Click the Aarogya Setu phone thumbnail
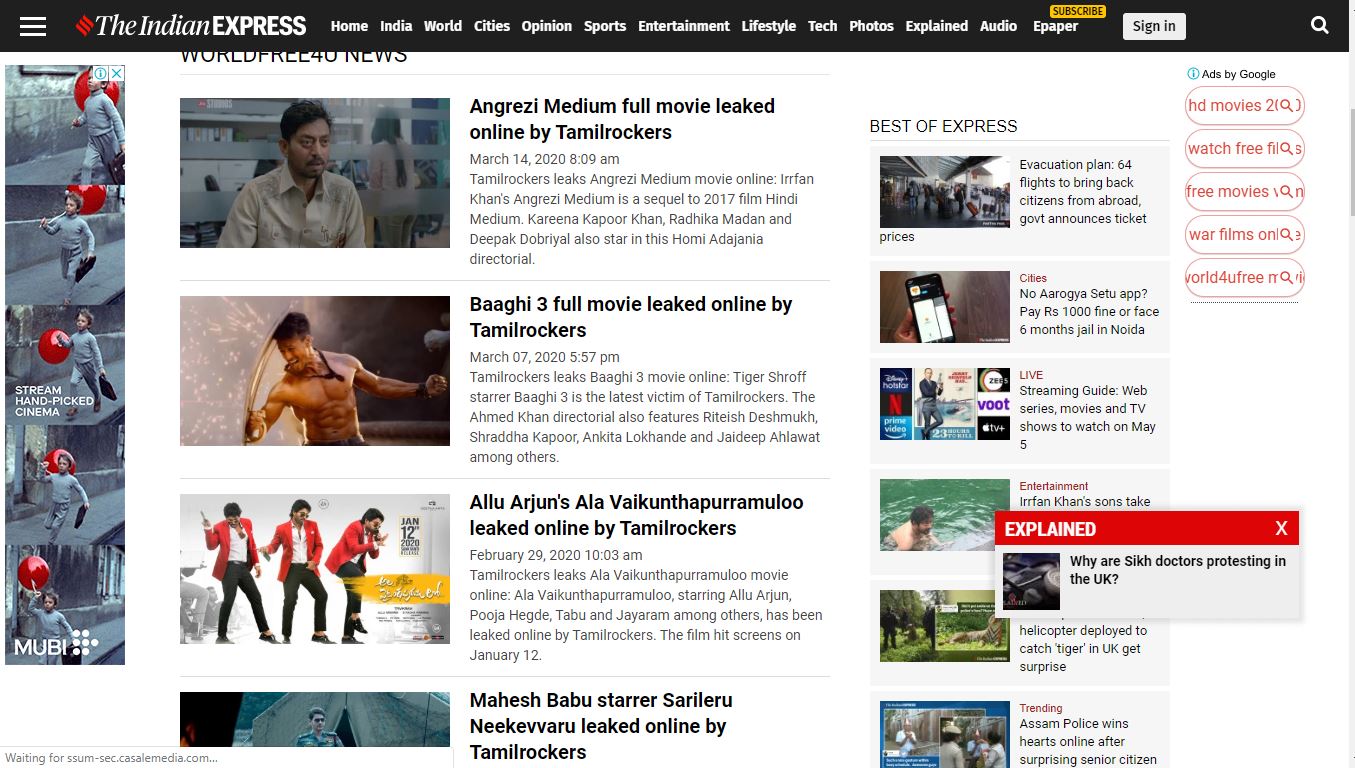The height and width of the screenshot is (768, 1355). pos(945,307)
